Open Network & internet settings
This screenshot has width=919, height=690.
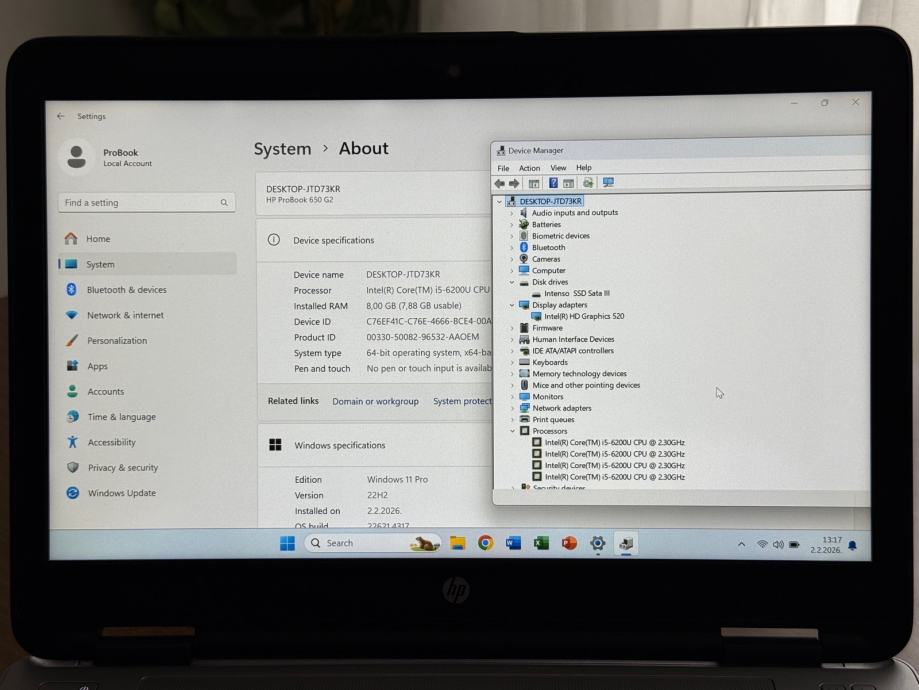147,315
